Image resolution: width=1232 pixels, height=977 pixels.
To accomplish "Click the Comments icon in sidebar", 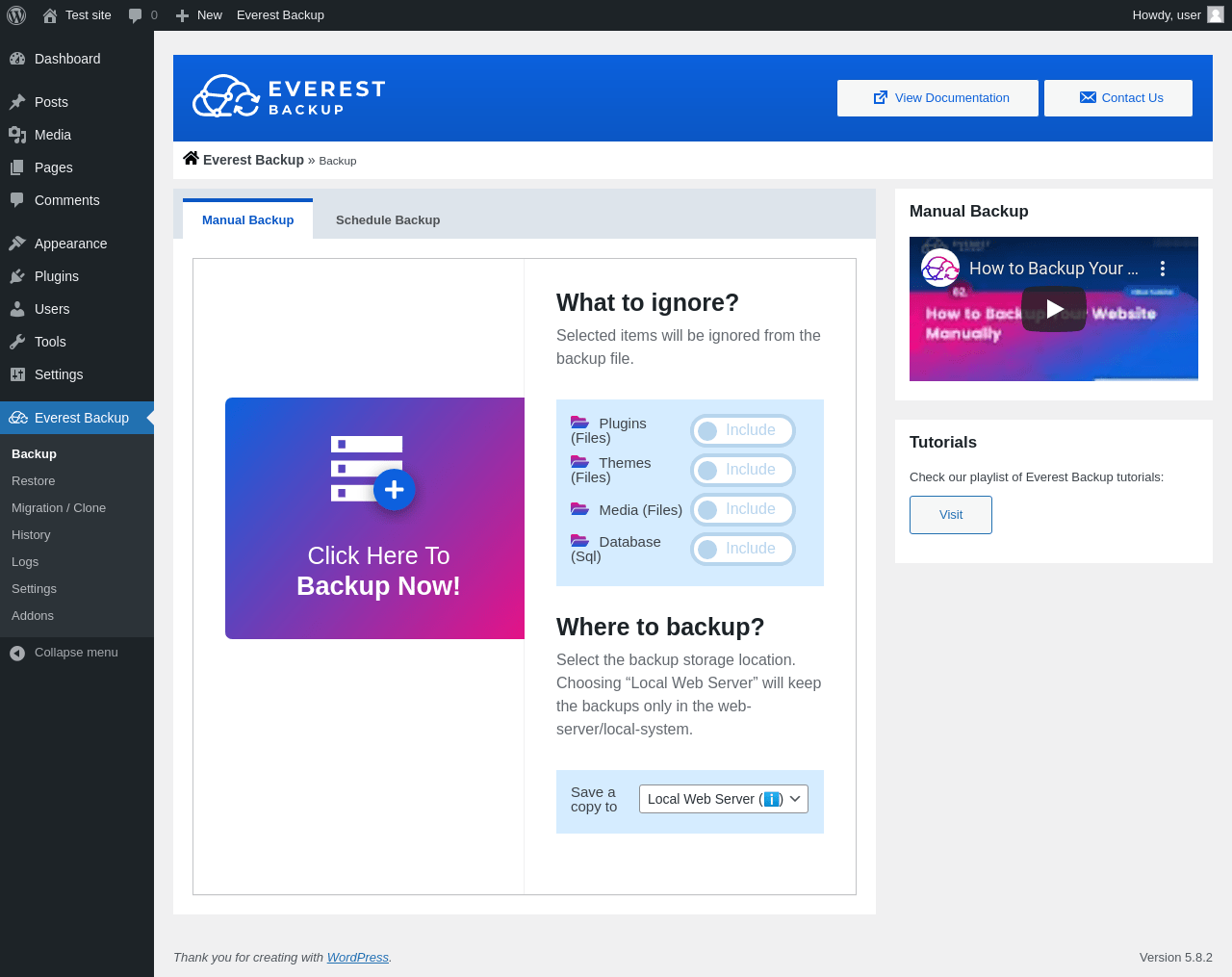I will (x=17, y=200).
